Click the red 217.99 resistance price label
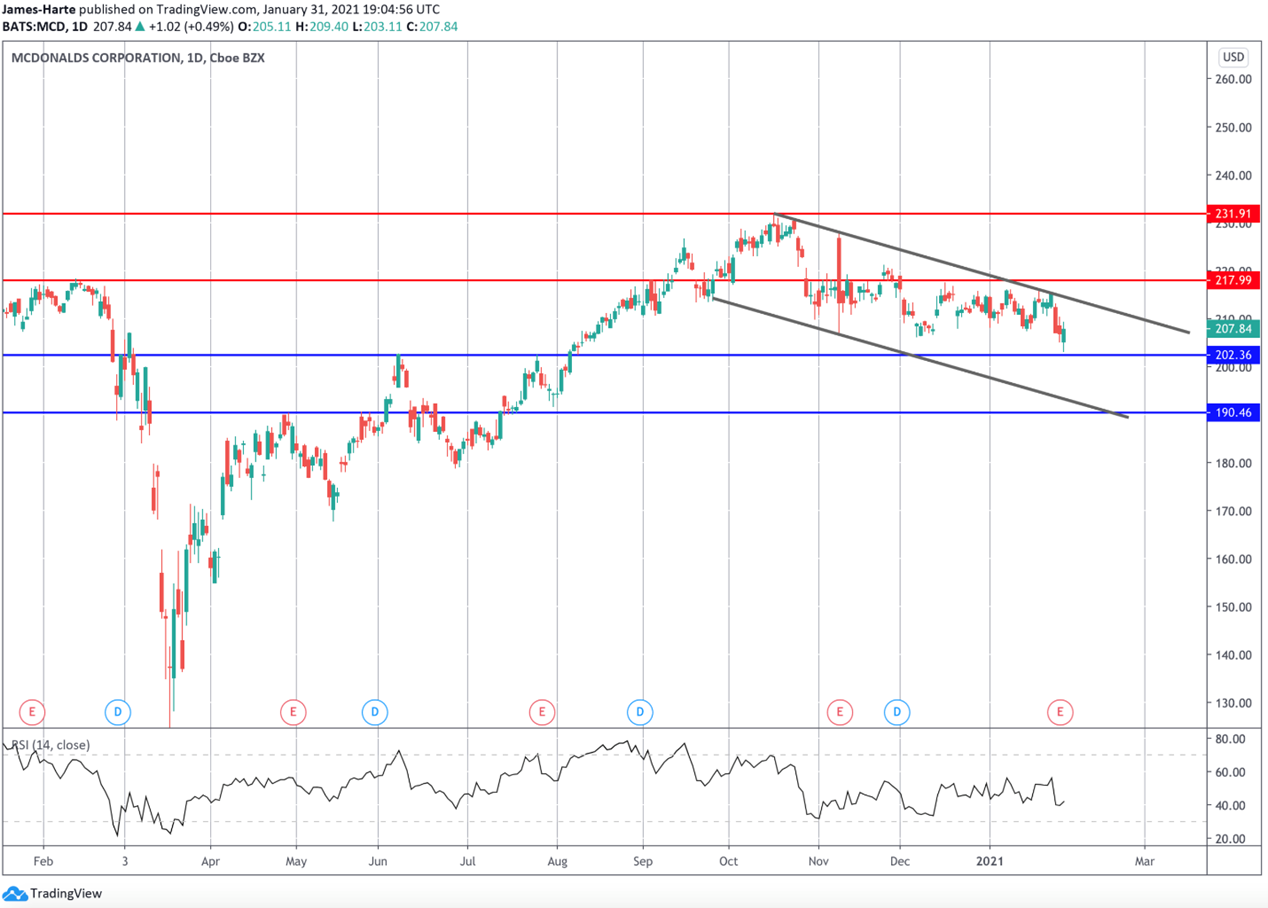Image resolution: width=1268 pixels, height=908 pixels. pyautogui.click(x=1233, y=281)
